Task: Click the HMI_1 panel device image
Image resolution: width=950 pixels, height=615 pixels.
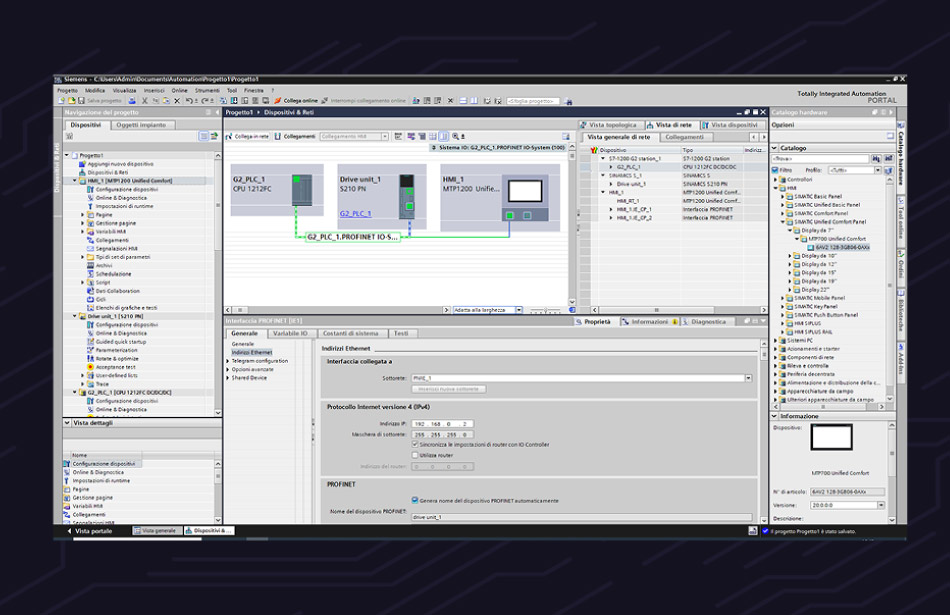Action: tap(525, 199)
